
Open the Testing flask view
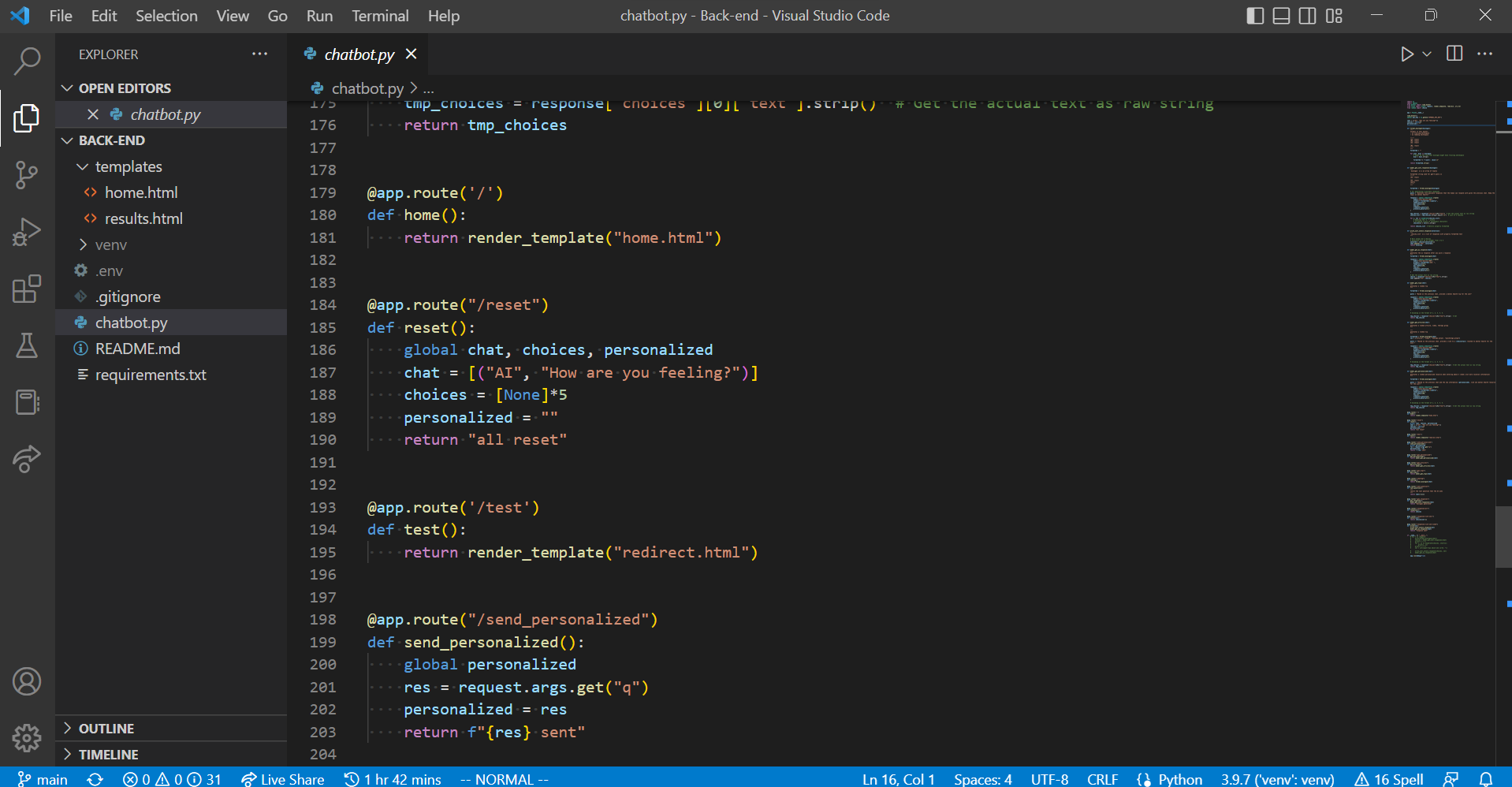click(27, 345)
